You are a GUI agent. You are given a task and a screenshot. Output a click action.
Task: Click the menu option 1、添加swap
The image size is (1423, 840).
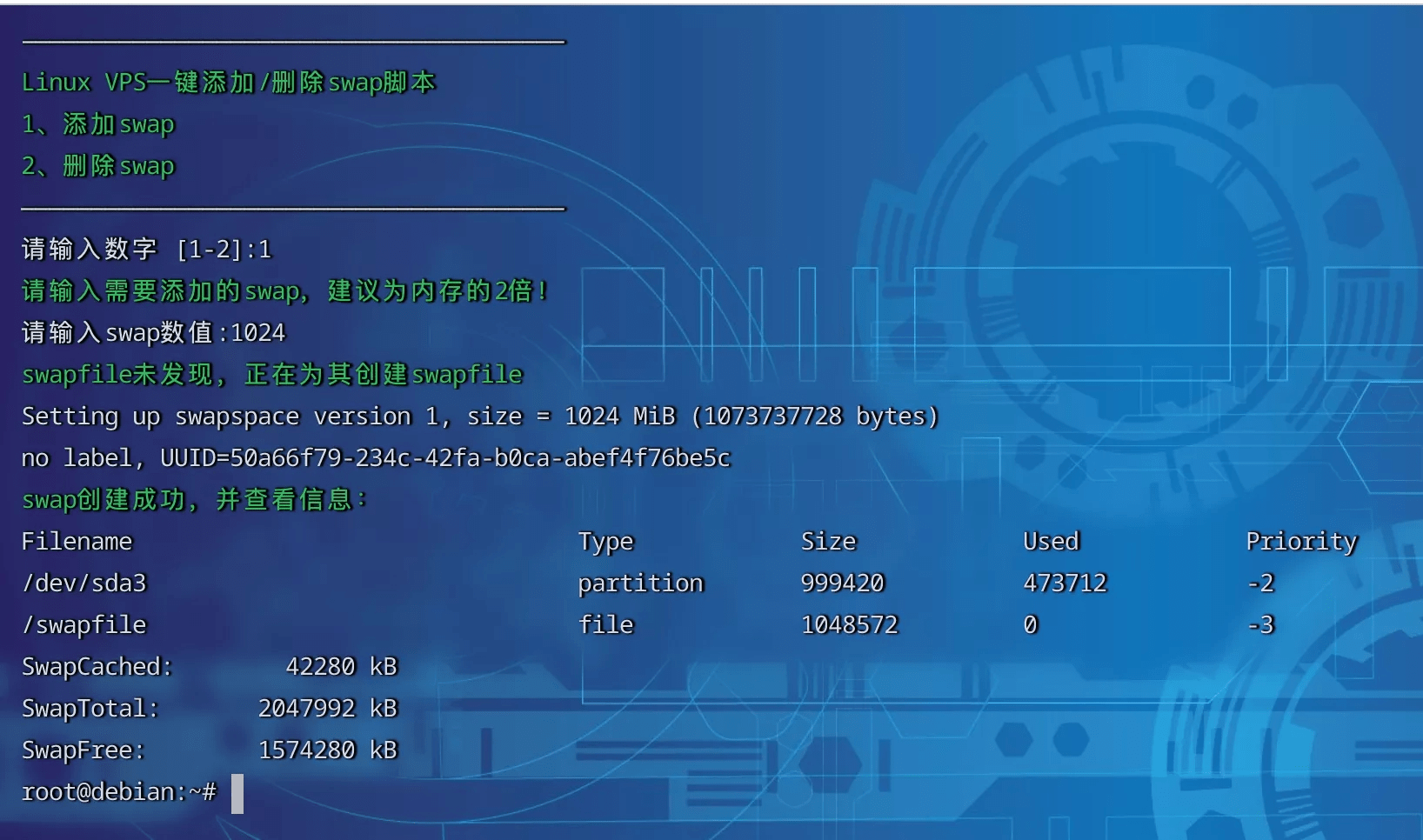click(98, 124)
